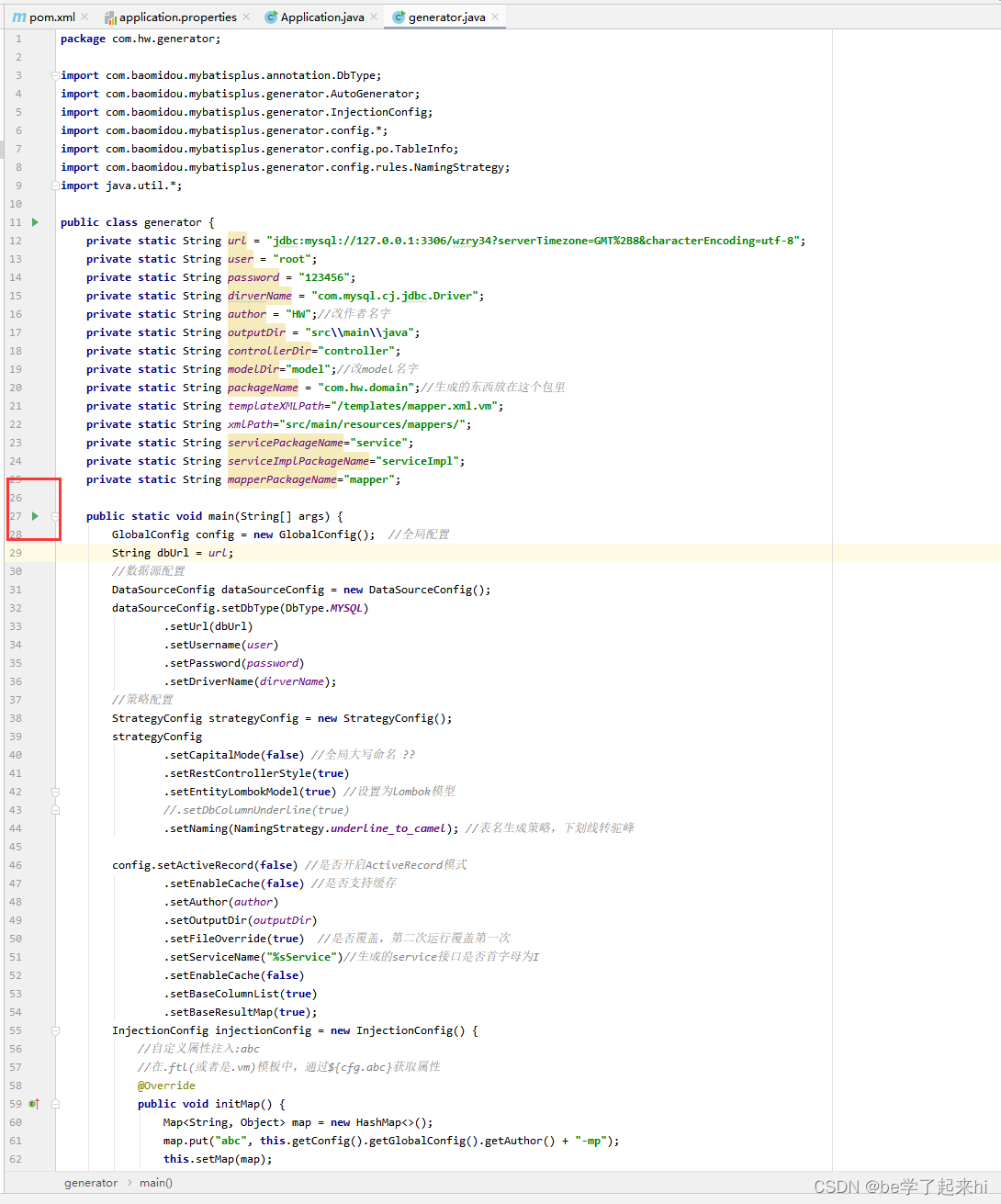Screen dimensions: 1001x1204
Task: Click the generator breadcrumb
Action: pos(91,1183)
